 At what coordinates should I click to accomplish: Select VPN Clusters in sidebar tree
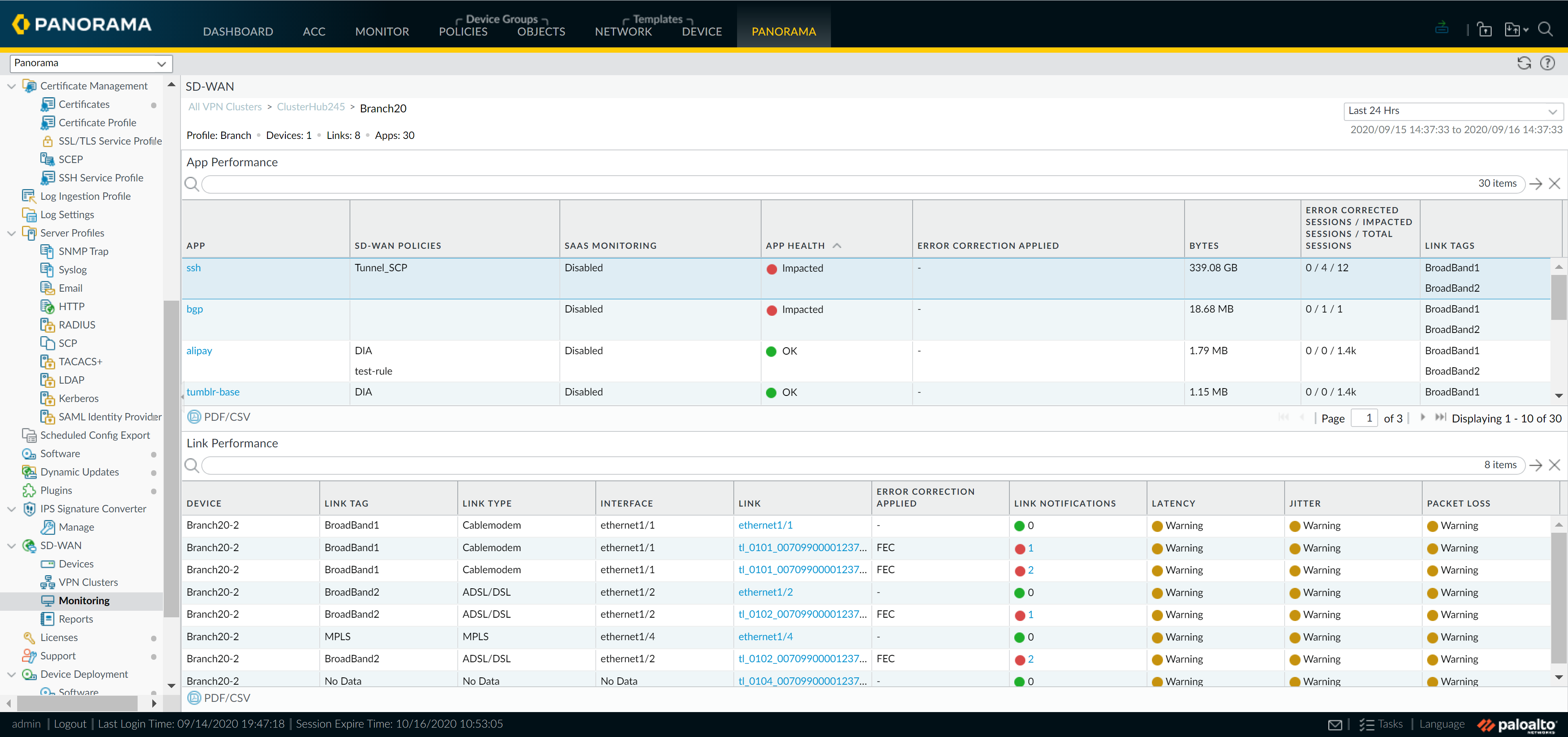pyautogui.click(x=88, y=582)
